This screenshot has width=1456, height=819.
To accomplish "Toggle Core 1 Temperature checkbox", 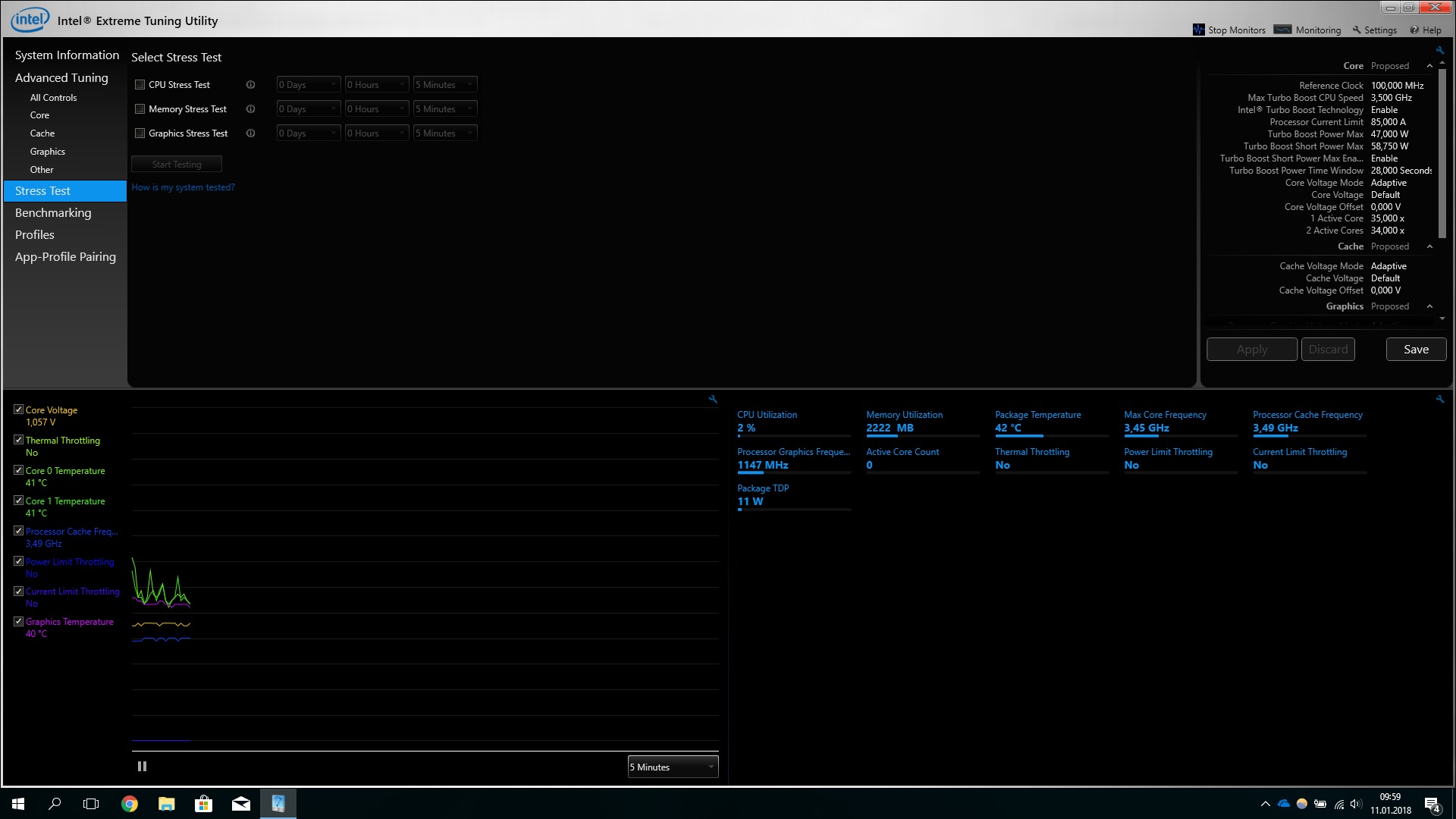I will point(19,500).
